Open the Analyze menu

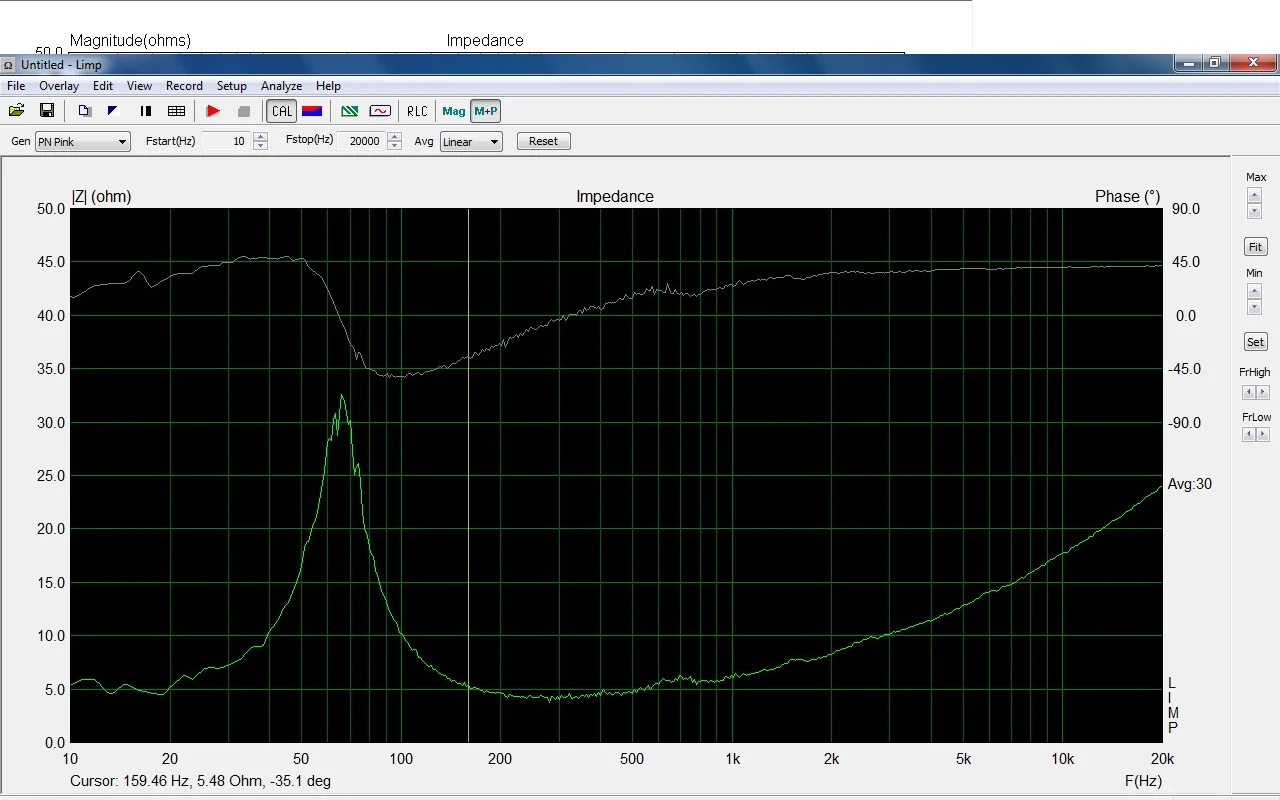tap(282, 86)
